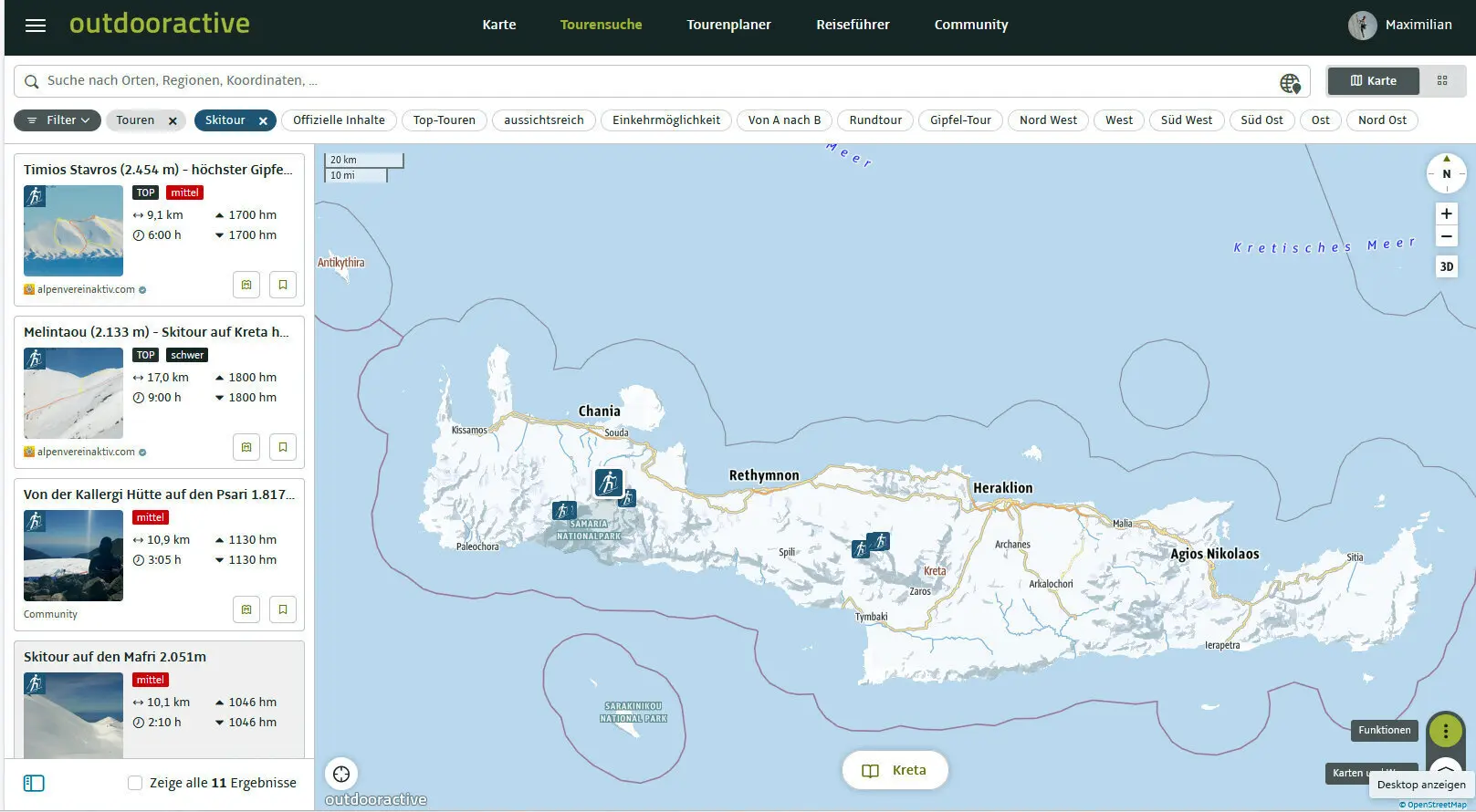Reset map orientation with north compass
The height and width of the screenshot is (812, 1476).
click(1446, 173)
